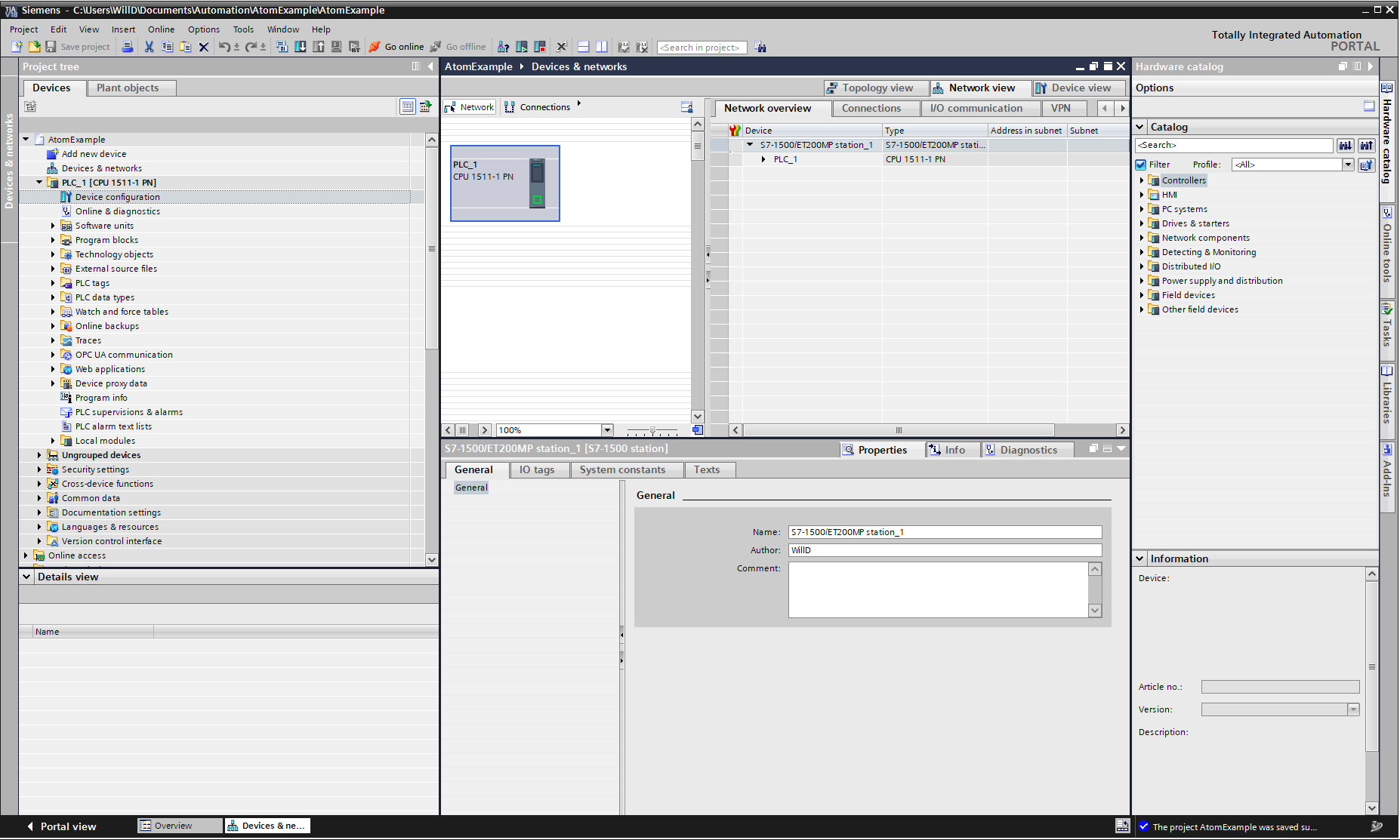Open new project icon in toolbar
This screenshot has width=1400, height=840.
pos(17,47)
